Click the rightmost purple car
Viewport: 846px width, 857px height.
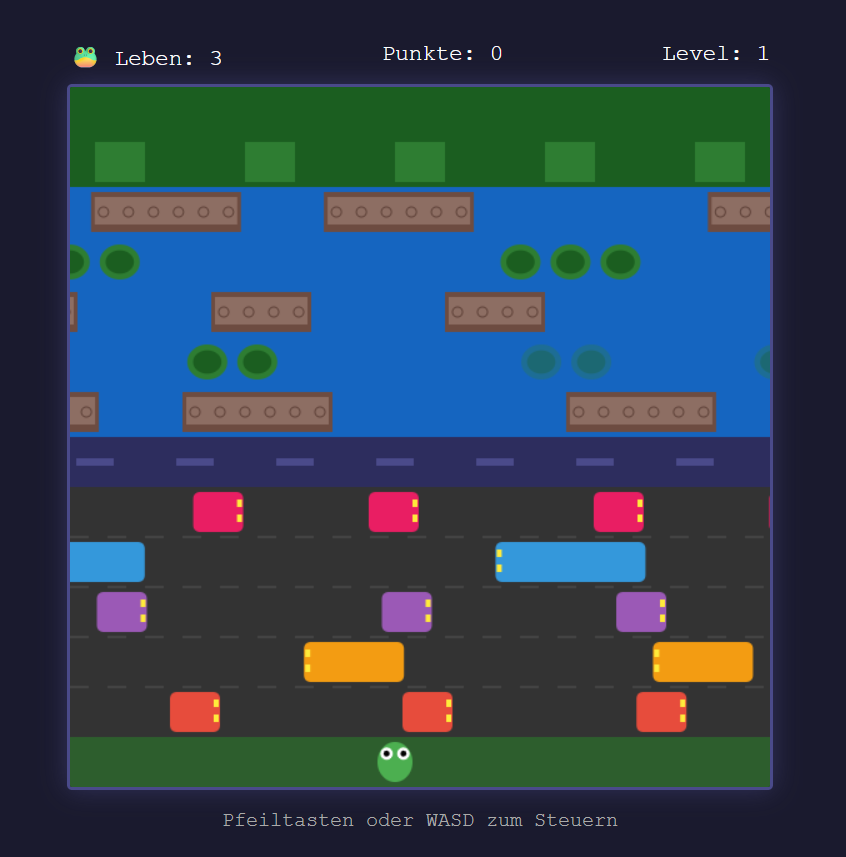pos(641,612)
